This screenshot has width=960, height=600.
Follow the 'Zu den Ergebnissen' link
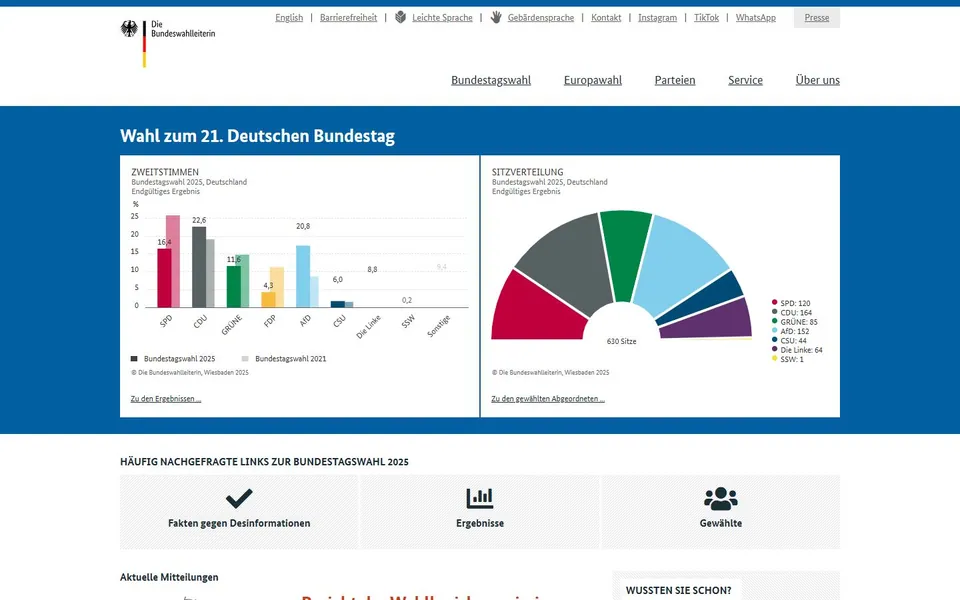coord(166,399)
